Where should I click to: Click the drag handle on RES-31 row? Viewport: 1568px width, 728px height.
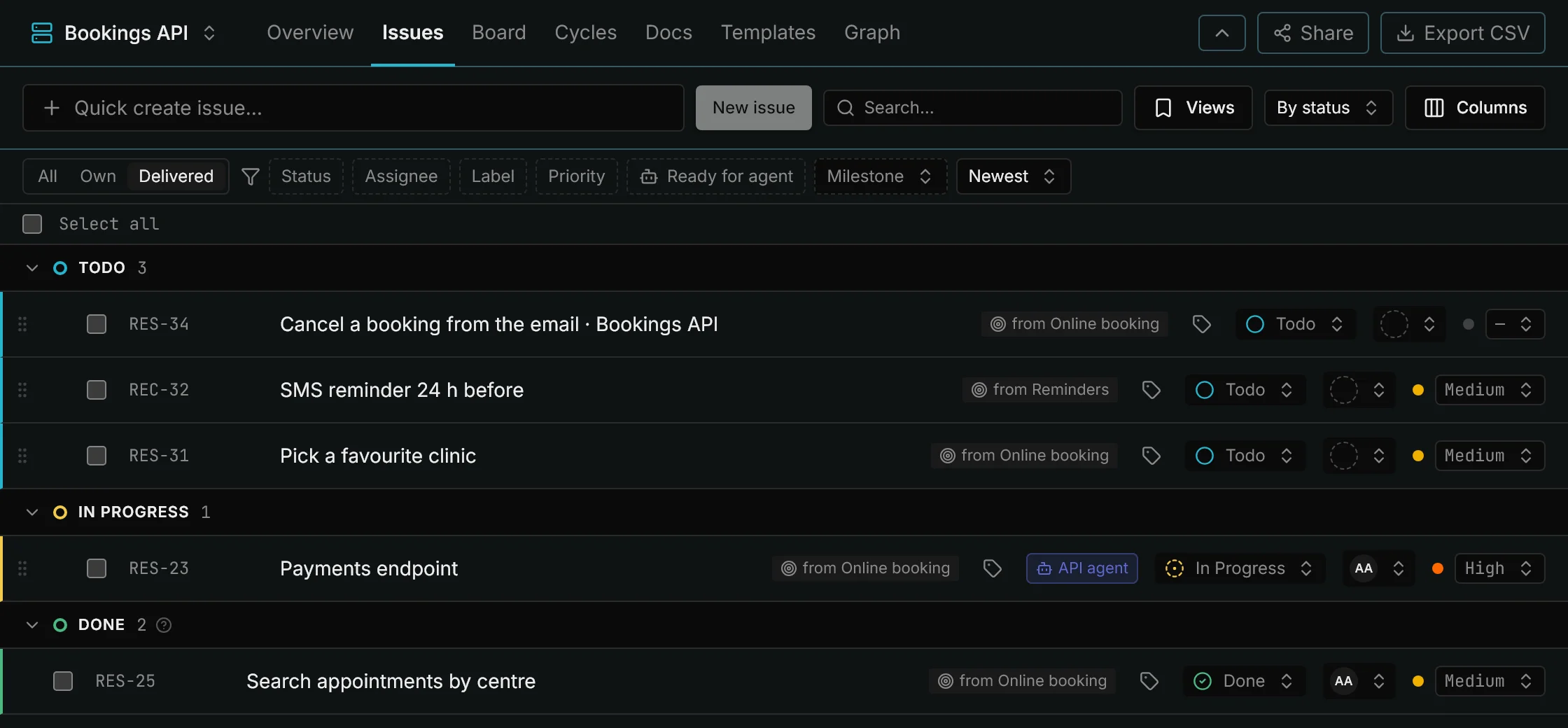tap(22, 456)
